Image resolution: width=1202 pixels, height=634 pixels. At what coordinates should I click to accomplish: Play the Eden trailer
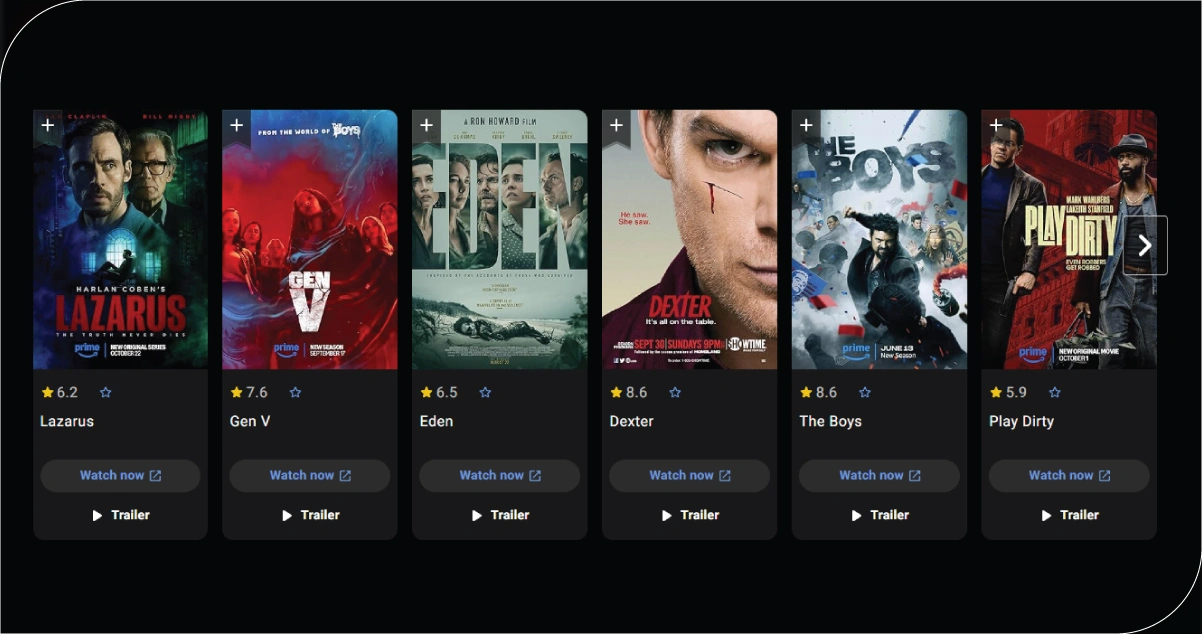point(499,515)
